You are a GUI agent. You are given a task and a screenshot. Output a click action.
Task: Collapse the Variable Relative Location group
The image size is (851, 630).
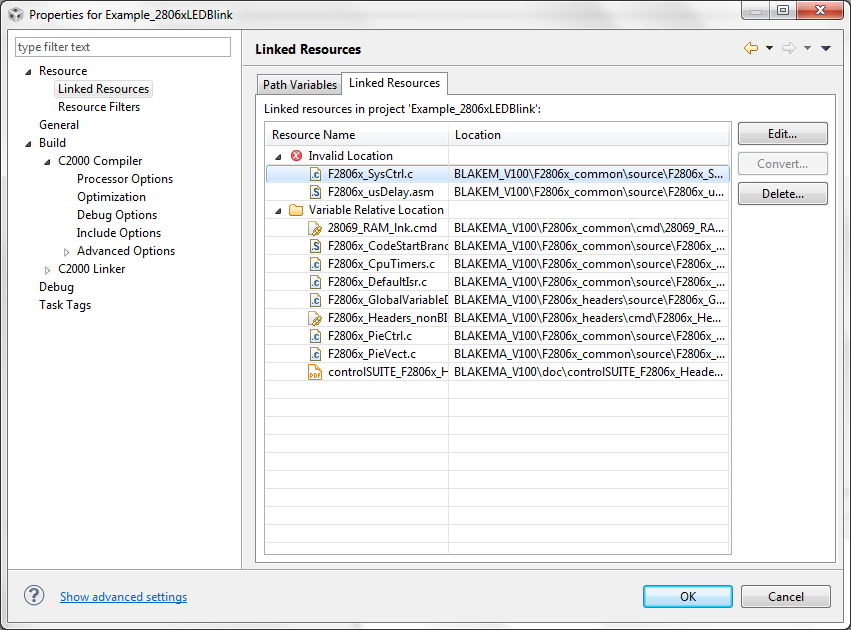[x=278, y=210]
